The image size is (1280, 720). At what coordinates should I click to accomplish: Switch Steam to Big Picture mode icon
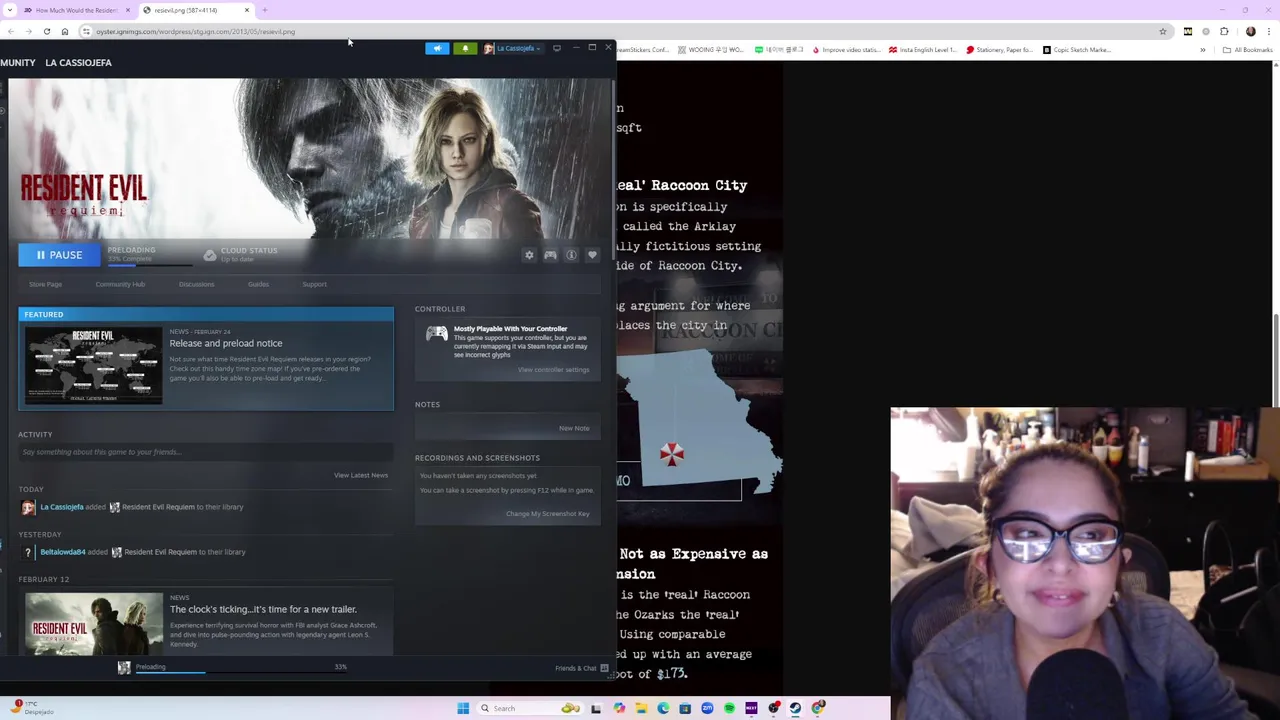(557, 48)
